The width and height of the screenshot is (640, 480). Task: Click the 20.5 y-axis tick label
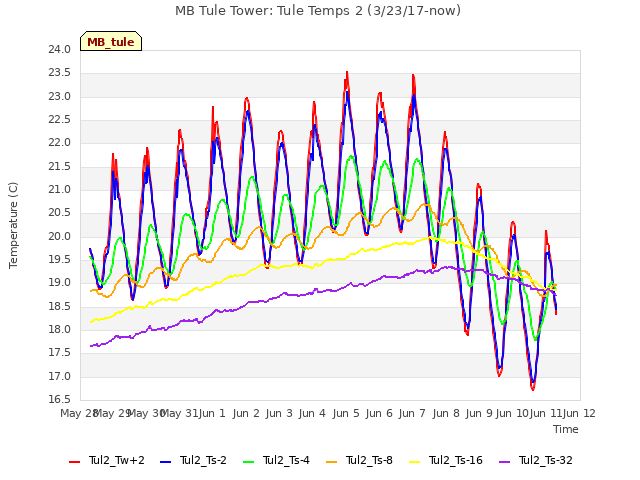pyautogui.click(x=60, y=213)
